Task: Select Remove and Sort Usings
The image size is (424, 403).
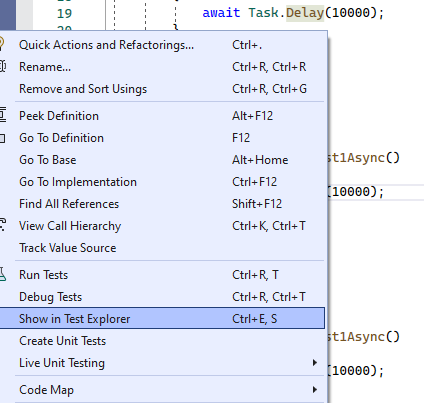Action: (162, 89)
